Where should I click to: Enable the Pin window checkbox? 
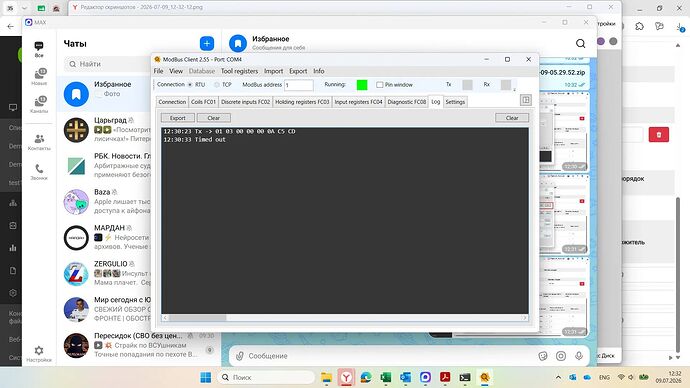click(379, 84)
